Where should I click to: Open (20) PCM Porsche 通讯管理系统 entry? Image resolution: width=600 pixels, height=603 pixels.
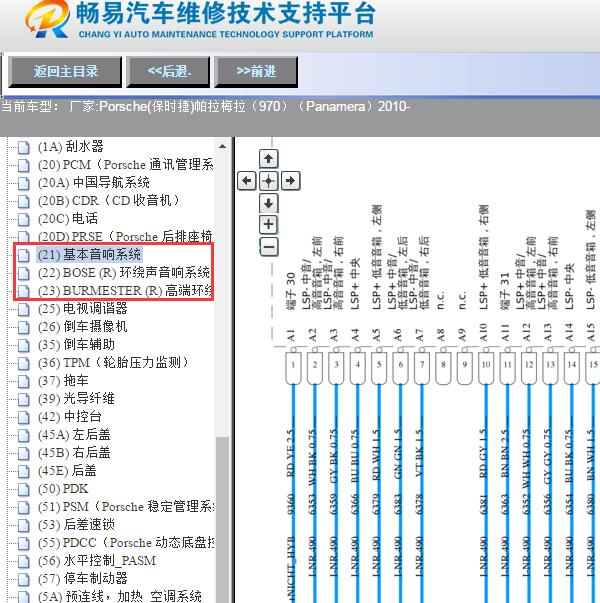point(126,165)
